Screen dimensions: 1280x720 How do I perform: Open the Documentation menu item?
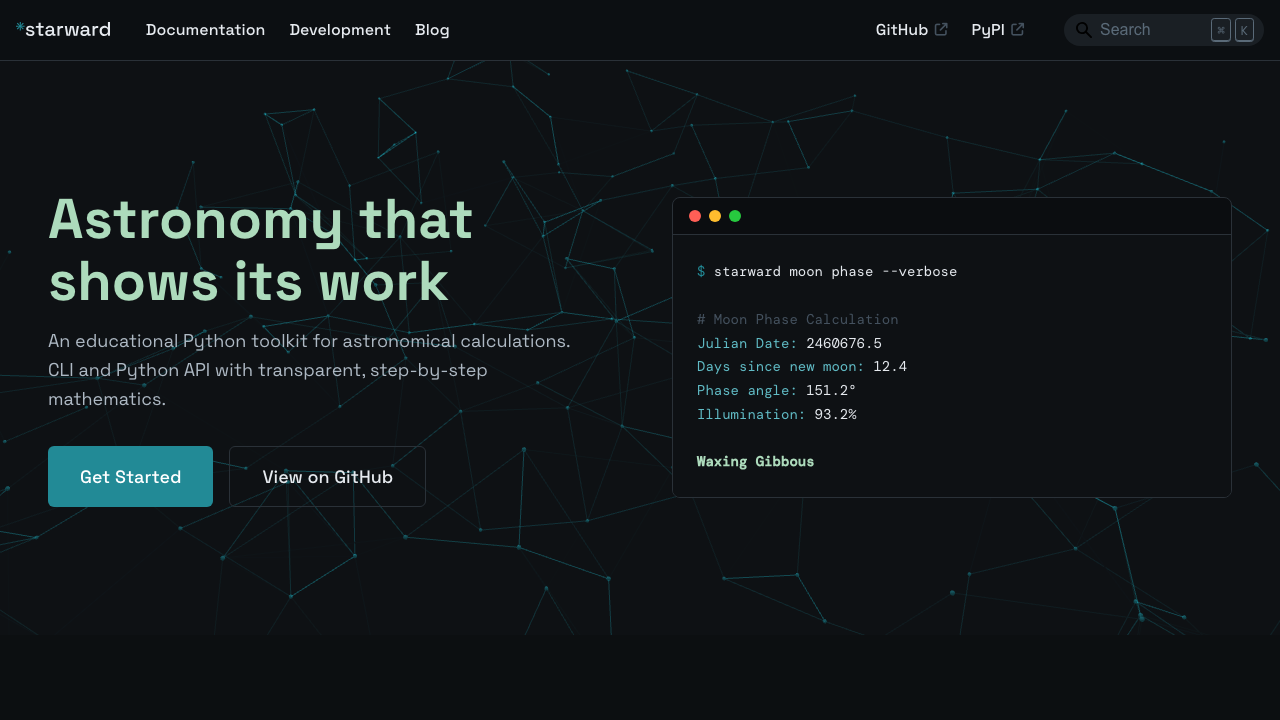coord(205,30)
